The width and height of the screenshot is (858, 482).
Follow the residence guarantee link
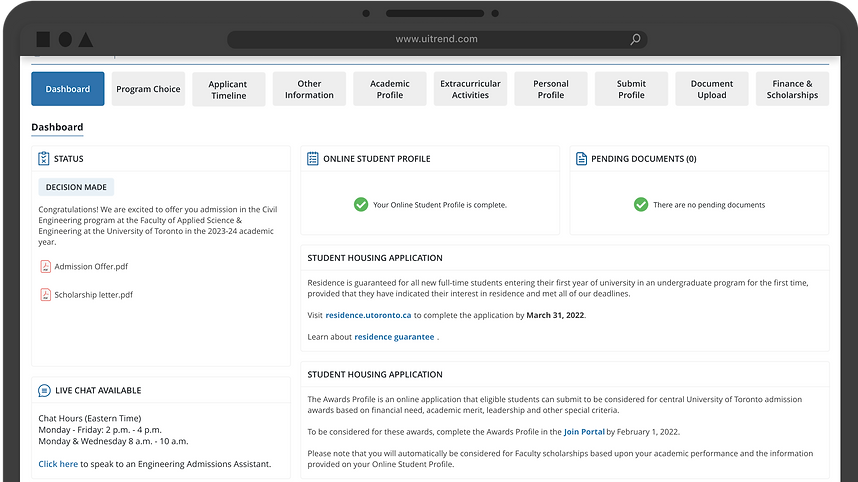pyautogui.click(x=394, y=337)
